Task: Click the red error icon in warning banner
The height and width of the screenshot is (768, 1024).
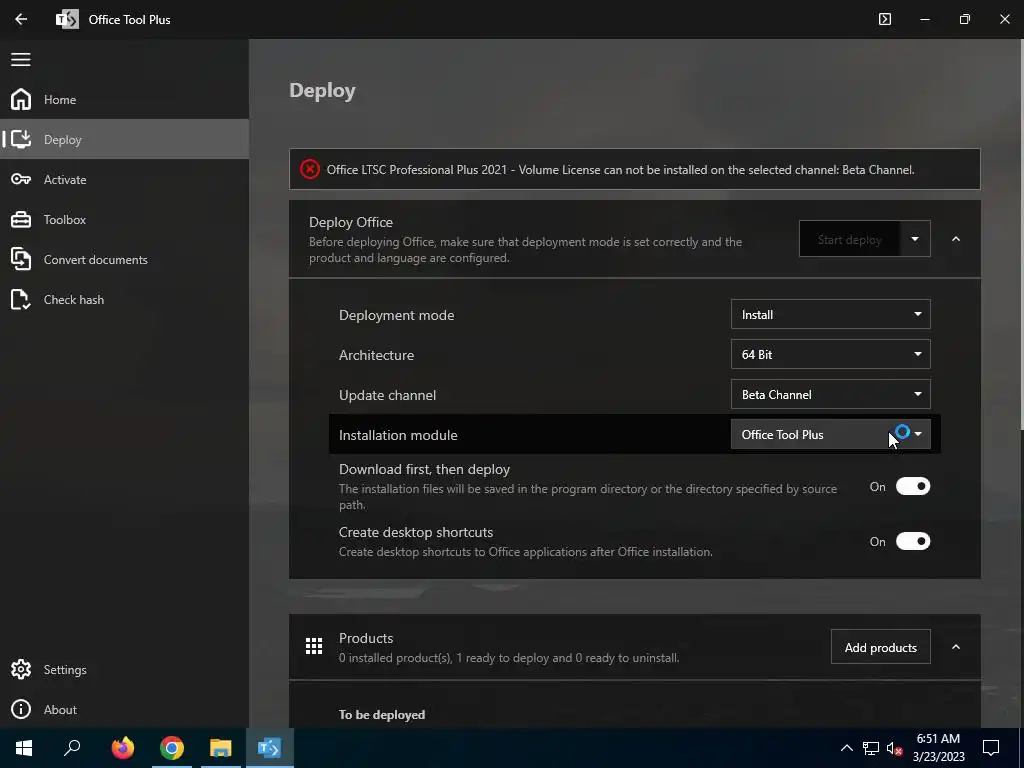Action: click(310, 169)
